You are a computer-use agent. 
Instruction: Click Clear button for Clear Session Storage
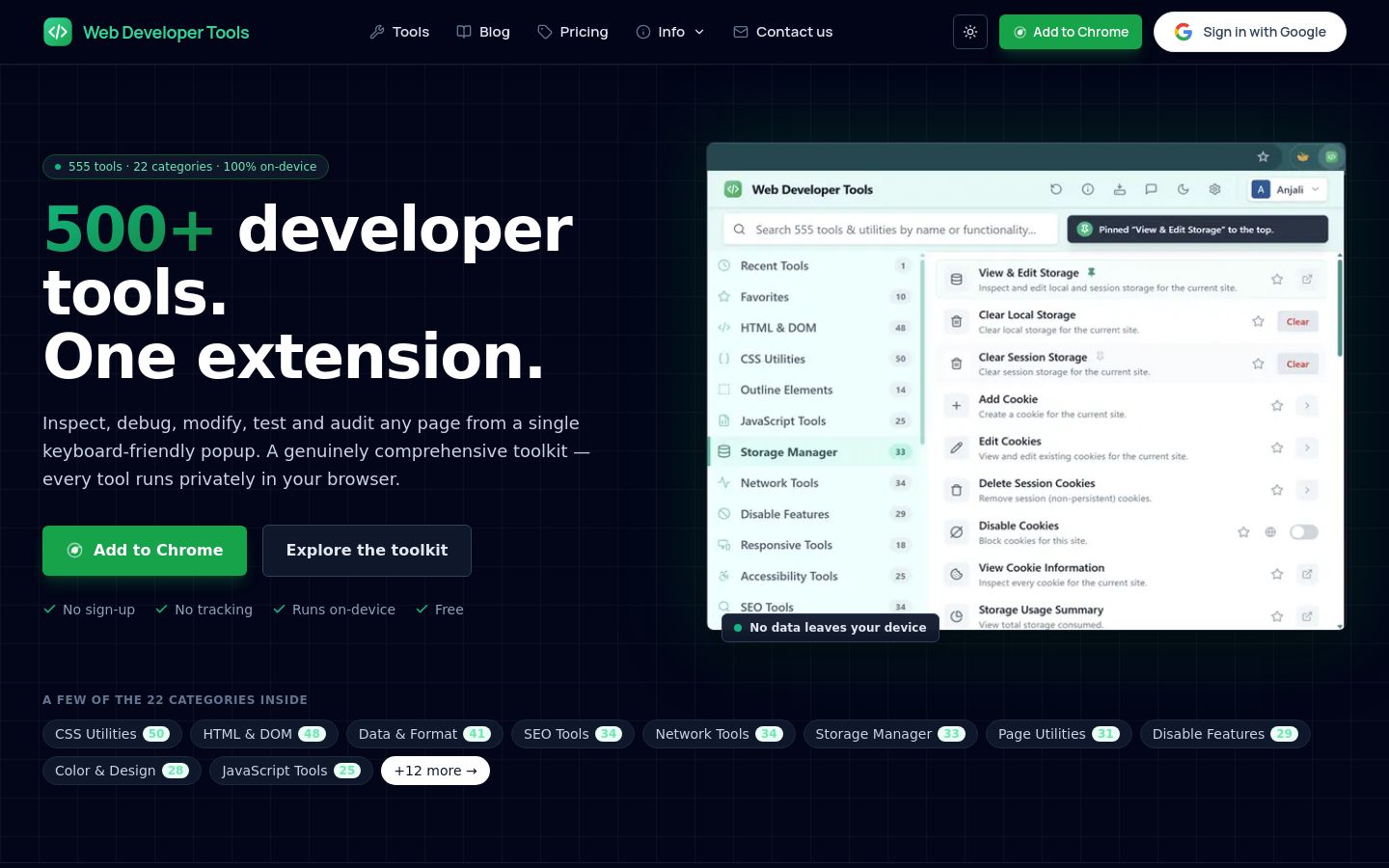(1297, 364)
